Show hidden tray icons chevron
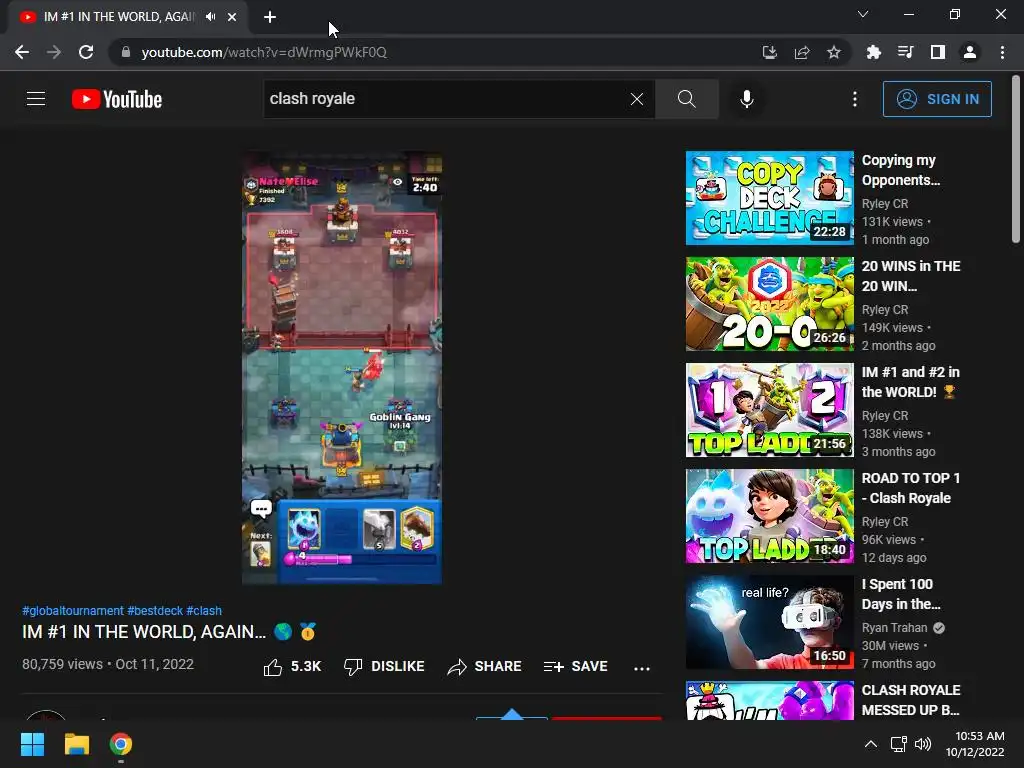Screen dimensions: 1024x768 pos(871,744)
